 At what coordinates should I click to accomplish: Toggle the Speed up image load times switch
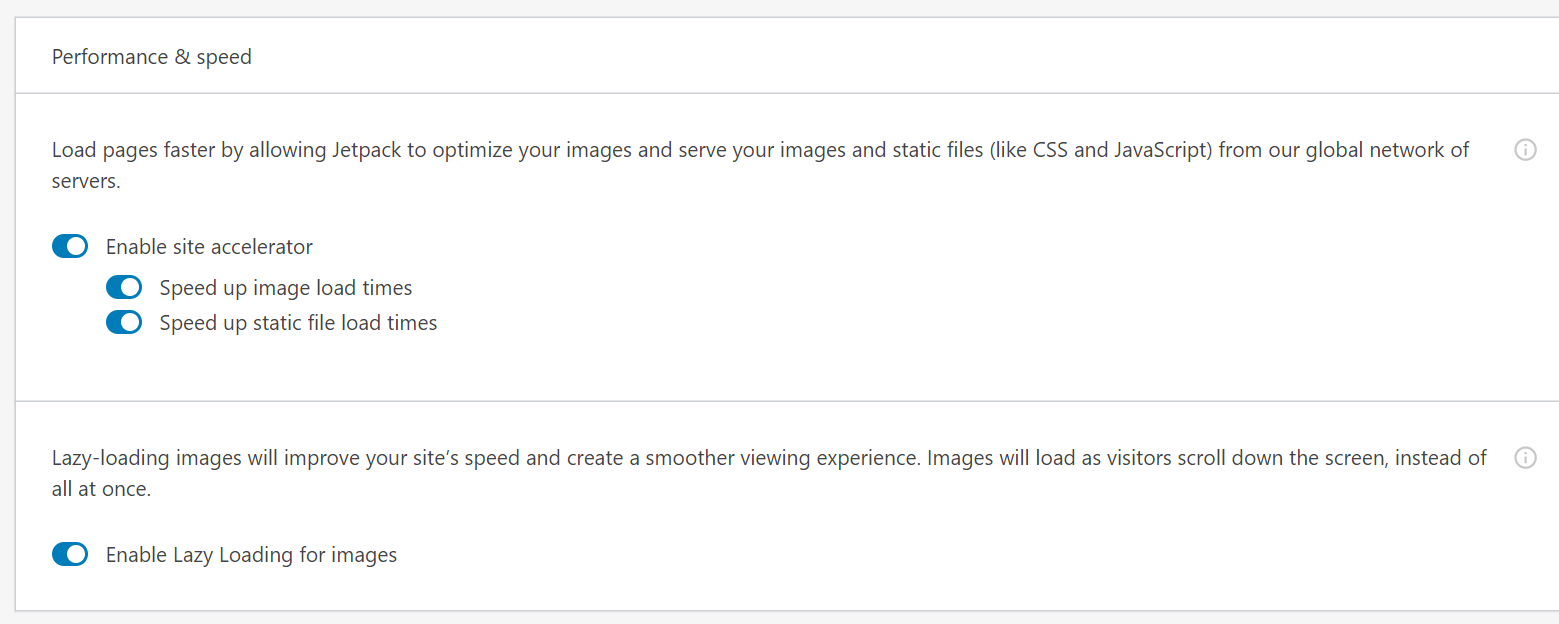124,288
